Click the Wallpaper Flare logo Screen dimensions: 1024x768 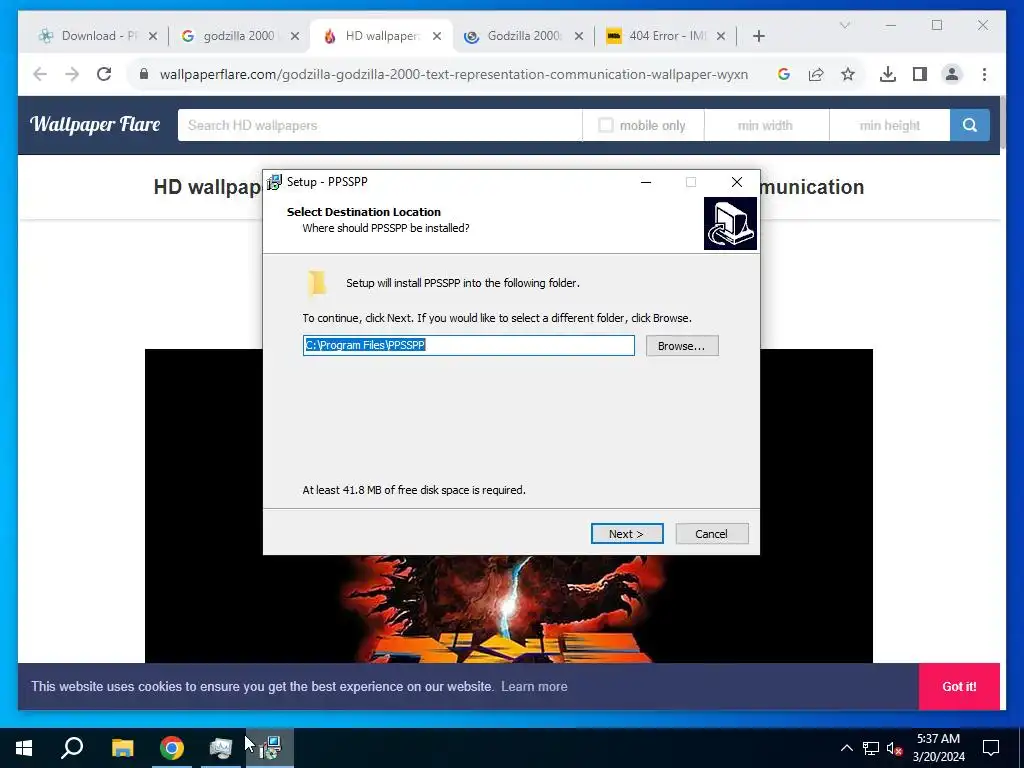click(95, 124)
